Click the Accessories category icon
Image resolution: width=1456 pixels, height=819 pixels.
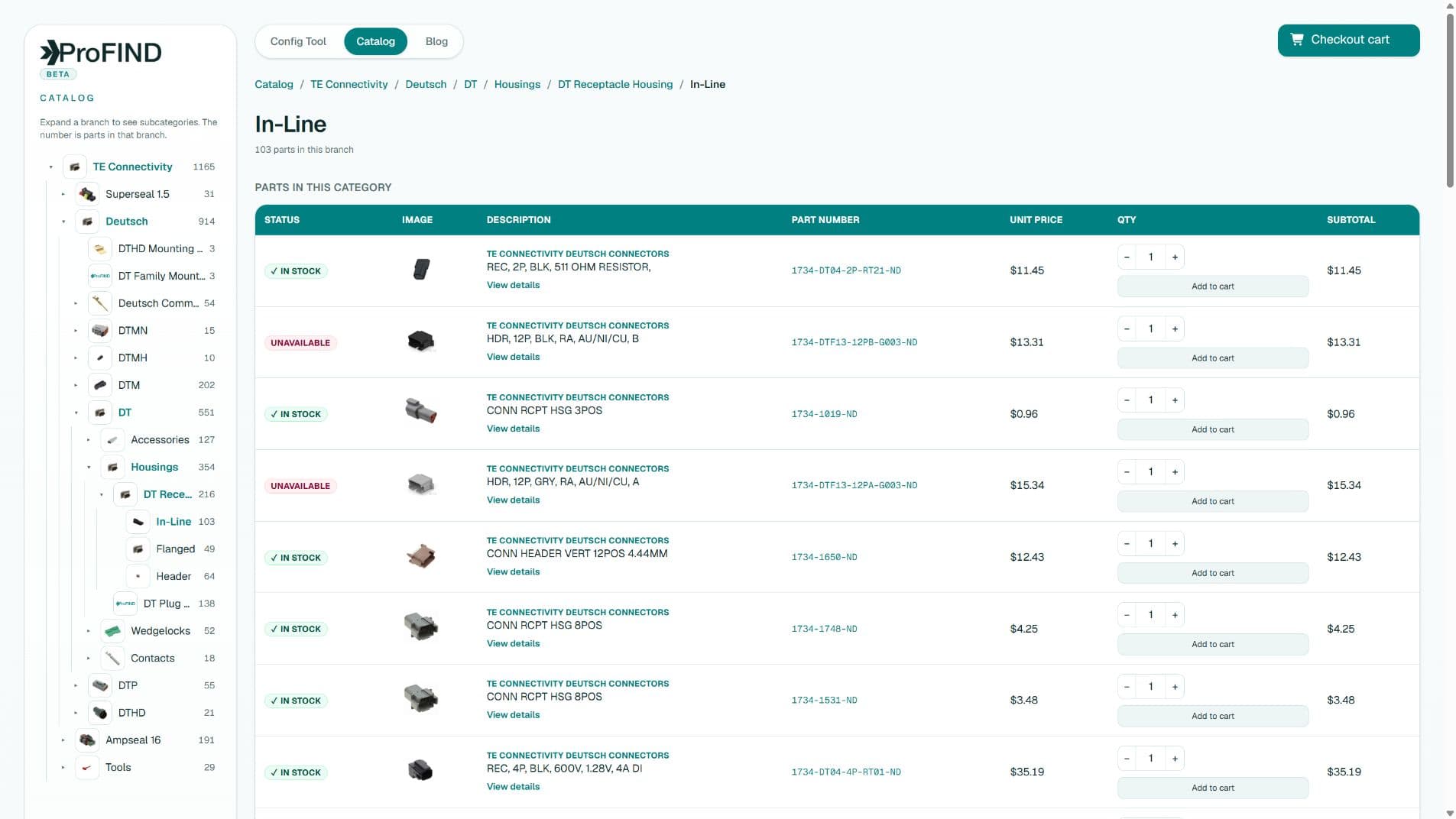coord(112,440)
